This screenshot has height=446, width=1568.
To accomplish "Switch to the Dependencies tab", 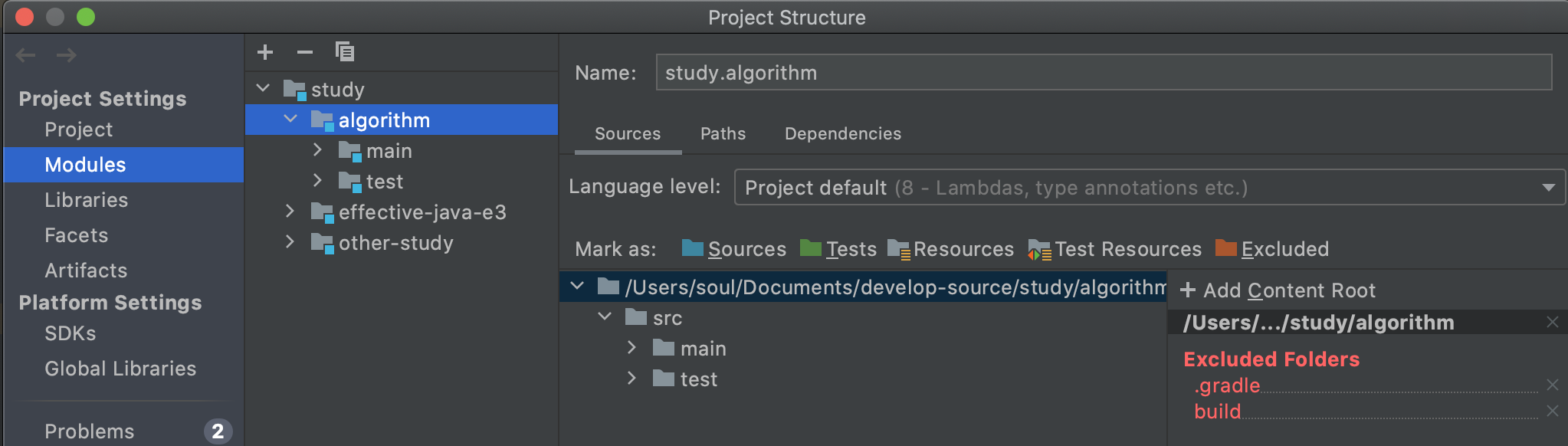I will [842, 134].
